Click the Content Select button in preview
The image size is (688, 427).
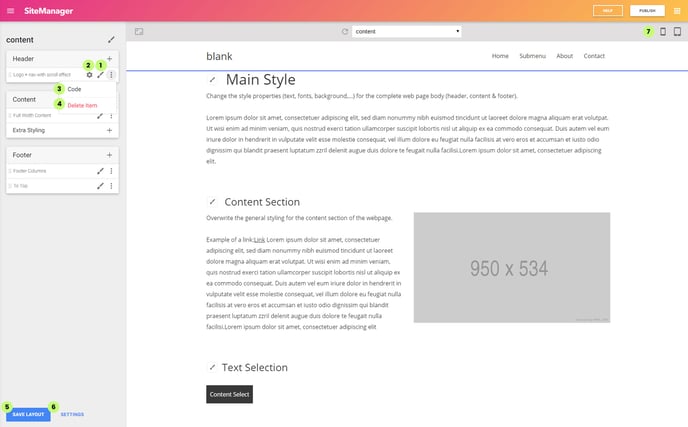[229, 395]
